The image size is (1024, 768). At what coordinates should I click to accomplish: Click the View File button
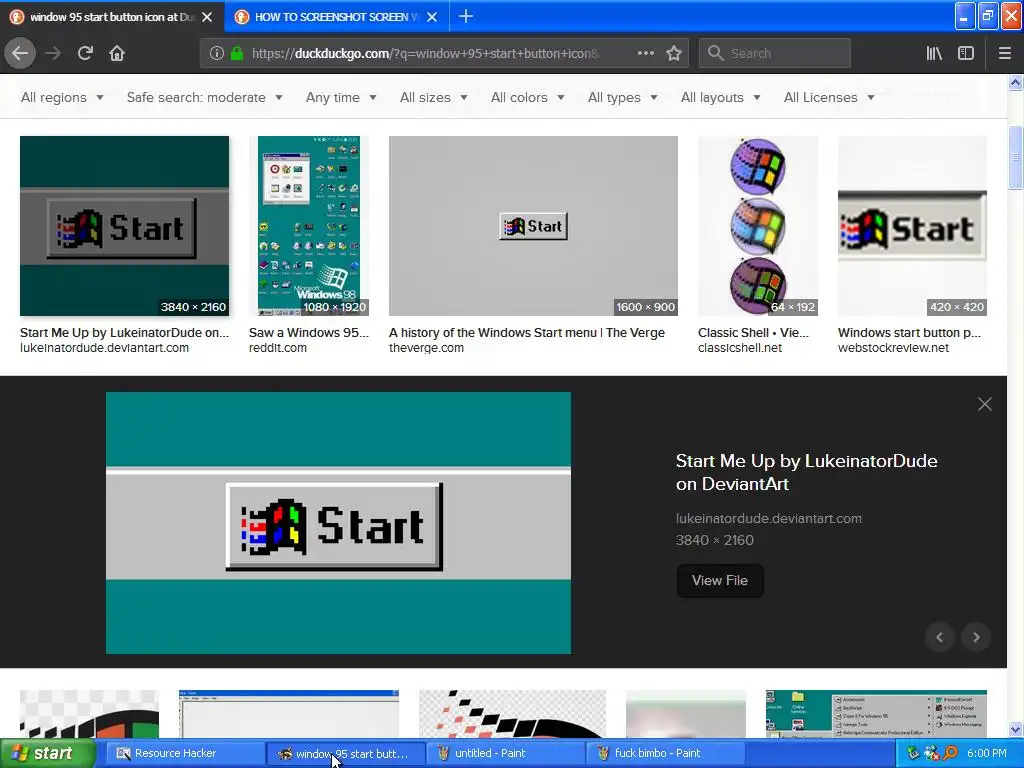click(x=720, y=581)
